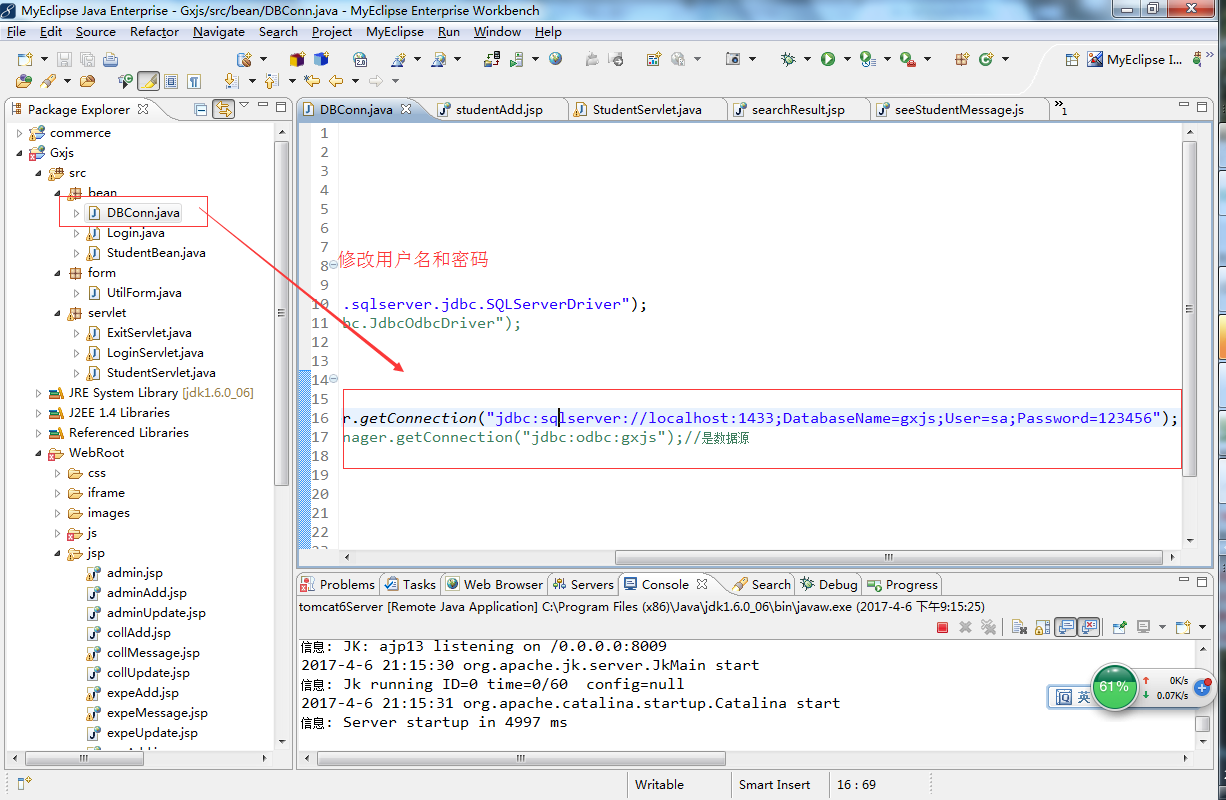Click the Last Edit Location icon
The image size is (1226, 800).
coord(312,81)
